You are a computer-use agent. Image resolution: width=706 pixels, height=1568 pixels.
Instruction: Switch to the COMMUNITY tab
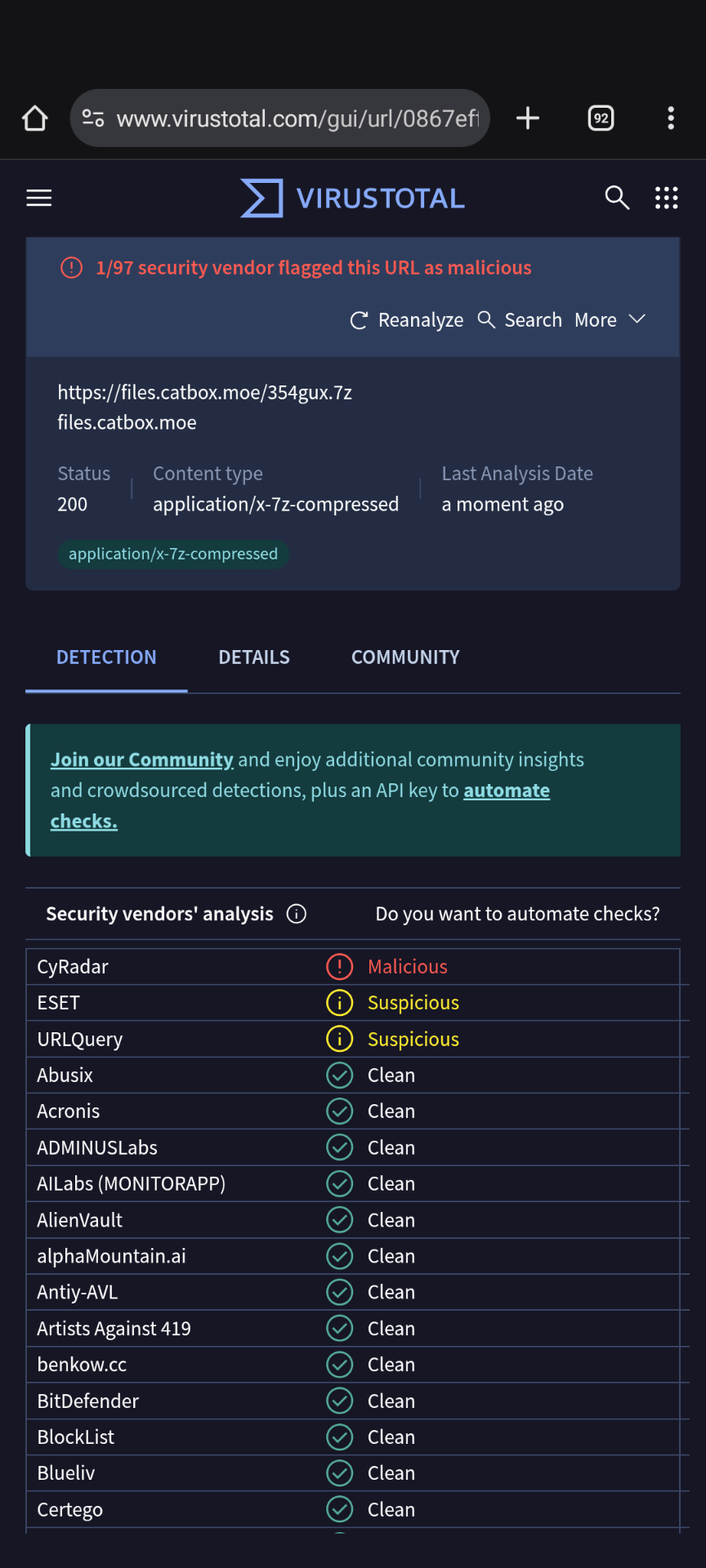click(405, 657)
